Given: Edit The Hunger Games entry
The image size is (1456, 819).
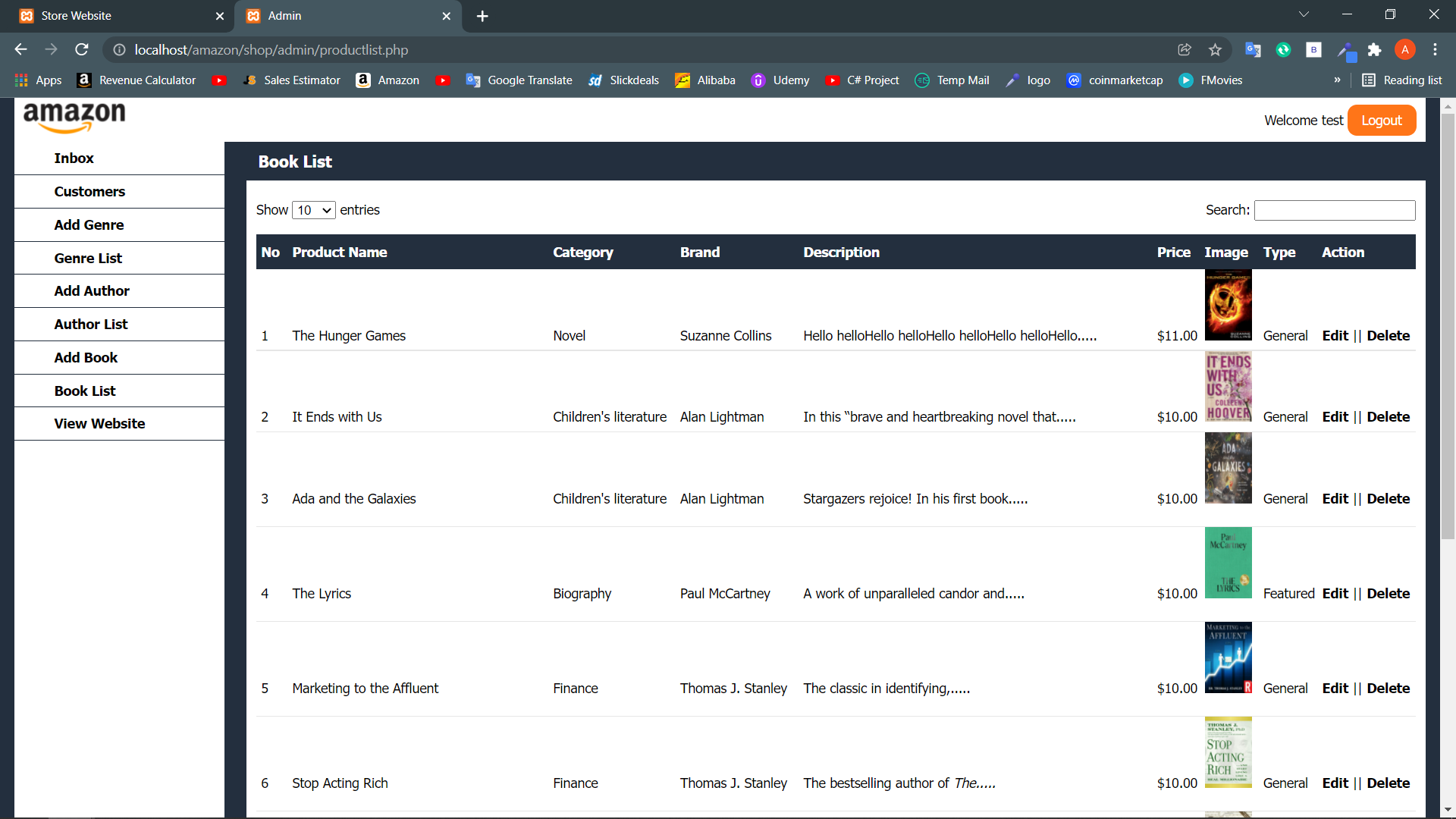Looking at the screenshot, I should (x=1335, y=335).
